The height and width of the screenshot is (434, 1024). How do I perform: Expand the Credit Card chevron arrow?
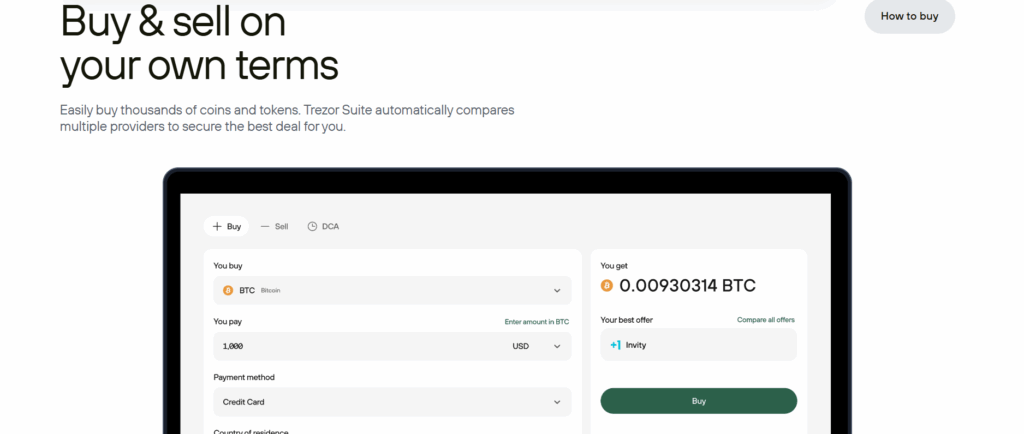557,402
